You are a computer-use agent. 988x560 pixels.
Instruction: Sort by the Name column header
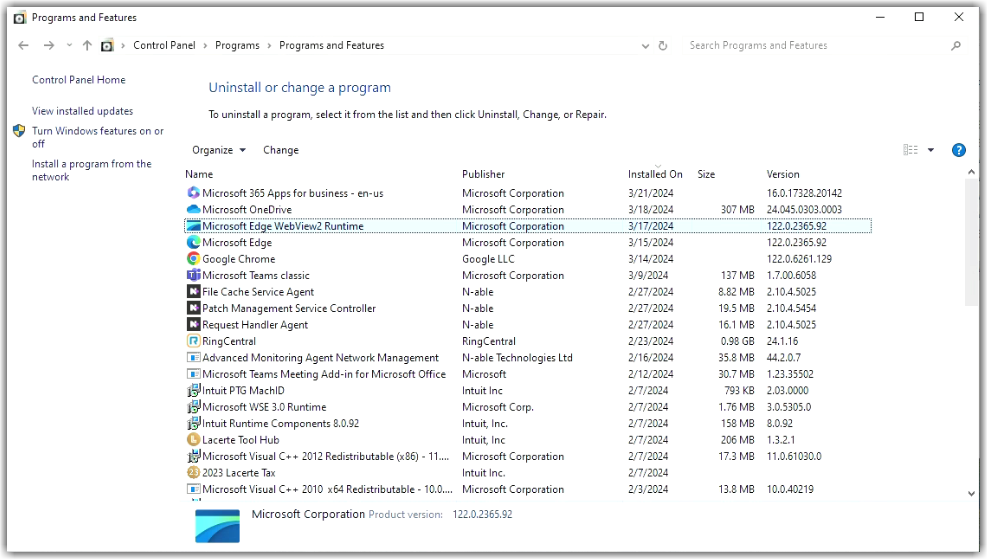199,174
